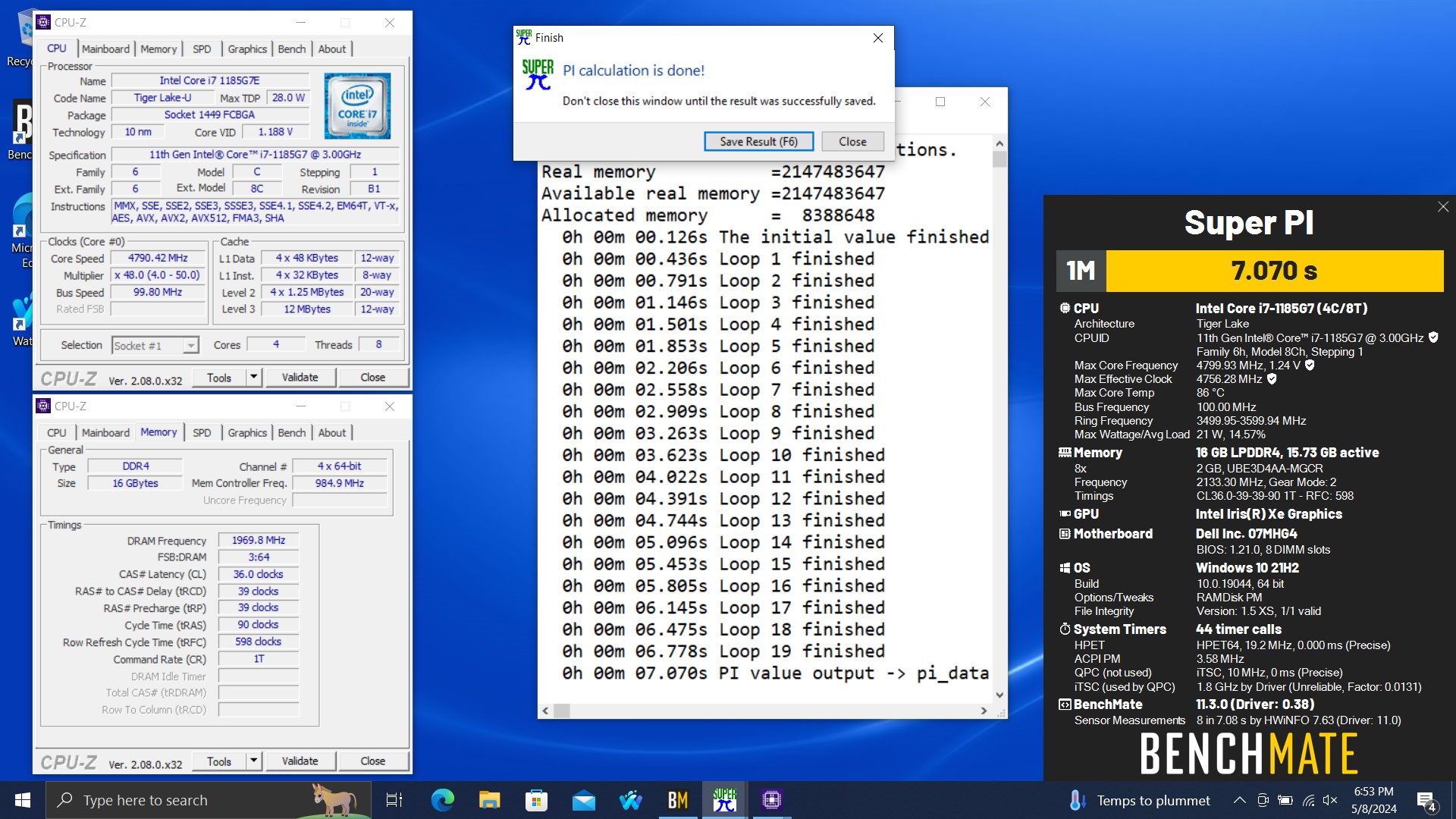Click the meet-now camera tray icon
Image resolution: width=1456 pixels, height=819 pixels.
tap(1263, 800)
